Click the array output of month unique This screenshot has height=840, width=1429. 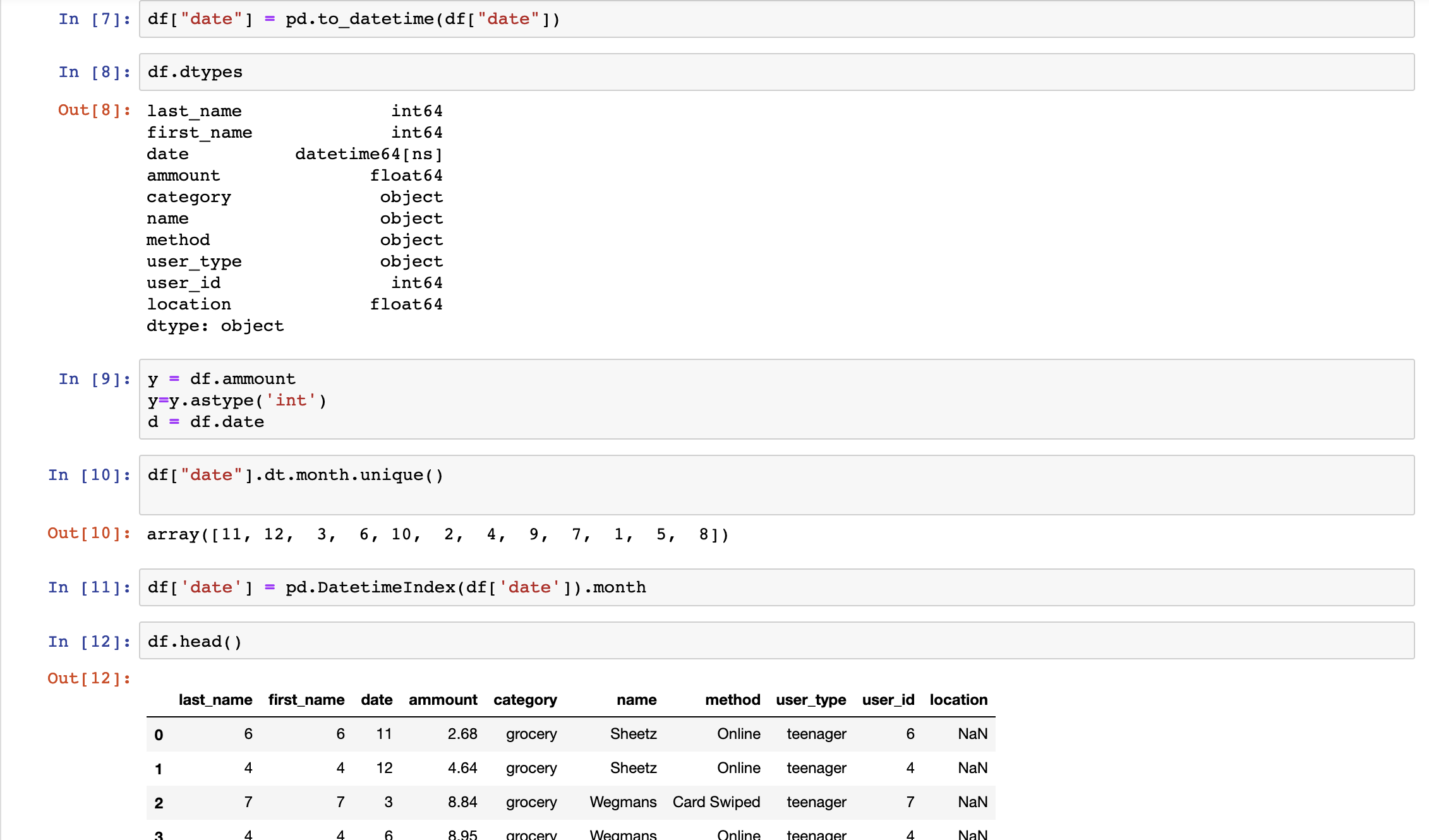(438, 535)
